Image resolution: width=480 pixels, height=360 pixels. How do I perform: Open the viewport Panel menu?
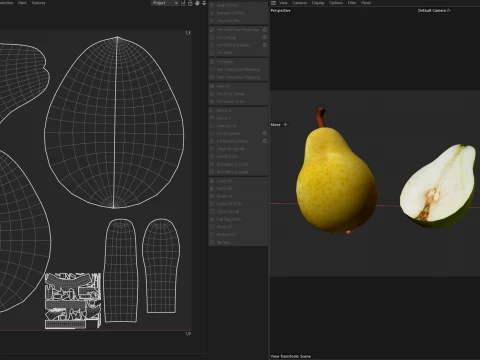pyautogui.click(x=366, y=3)
